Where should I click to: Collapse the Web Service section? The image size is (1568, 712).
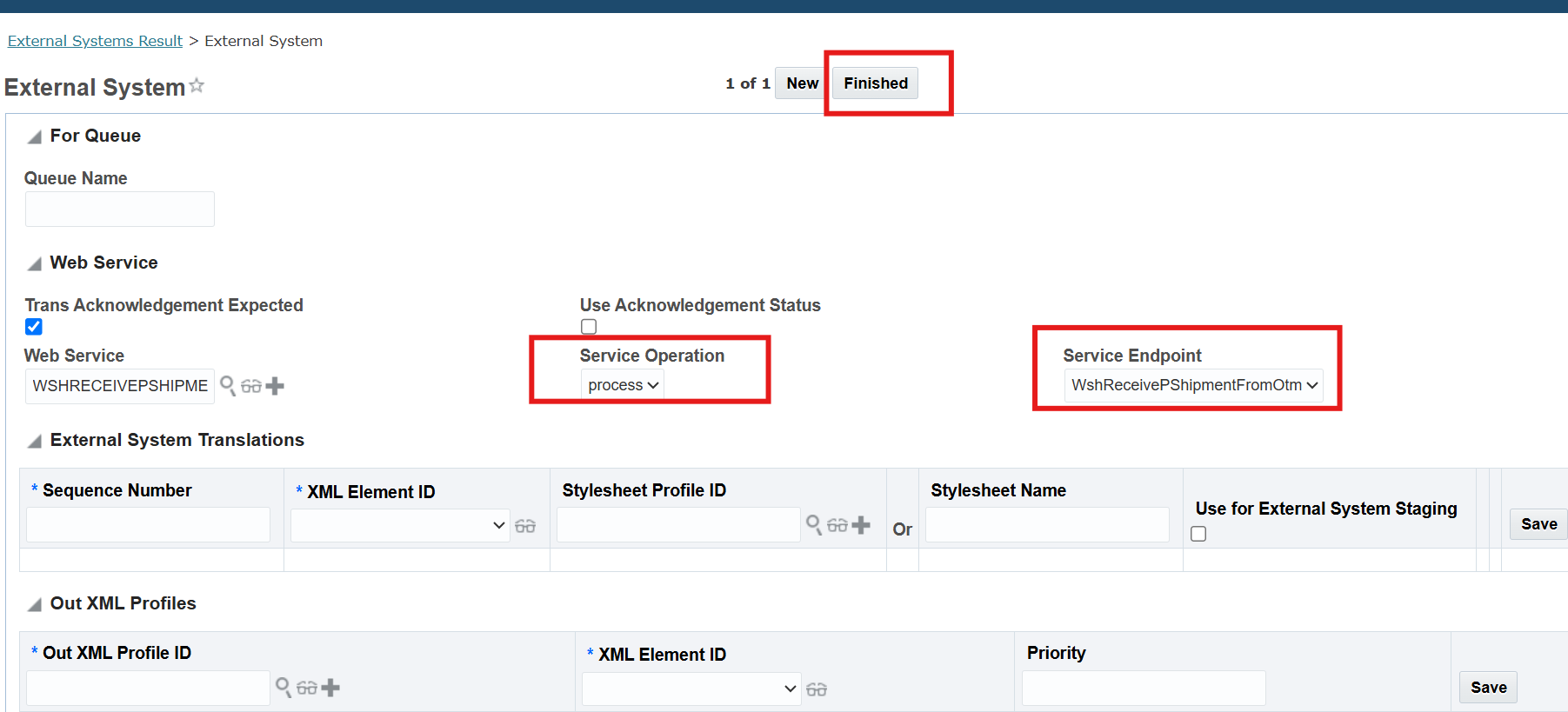point(35,263)
